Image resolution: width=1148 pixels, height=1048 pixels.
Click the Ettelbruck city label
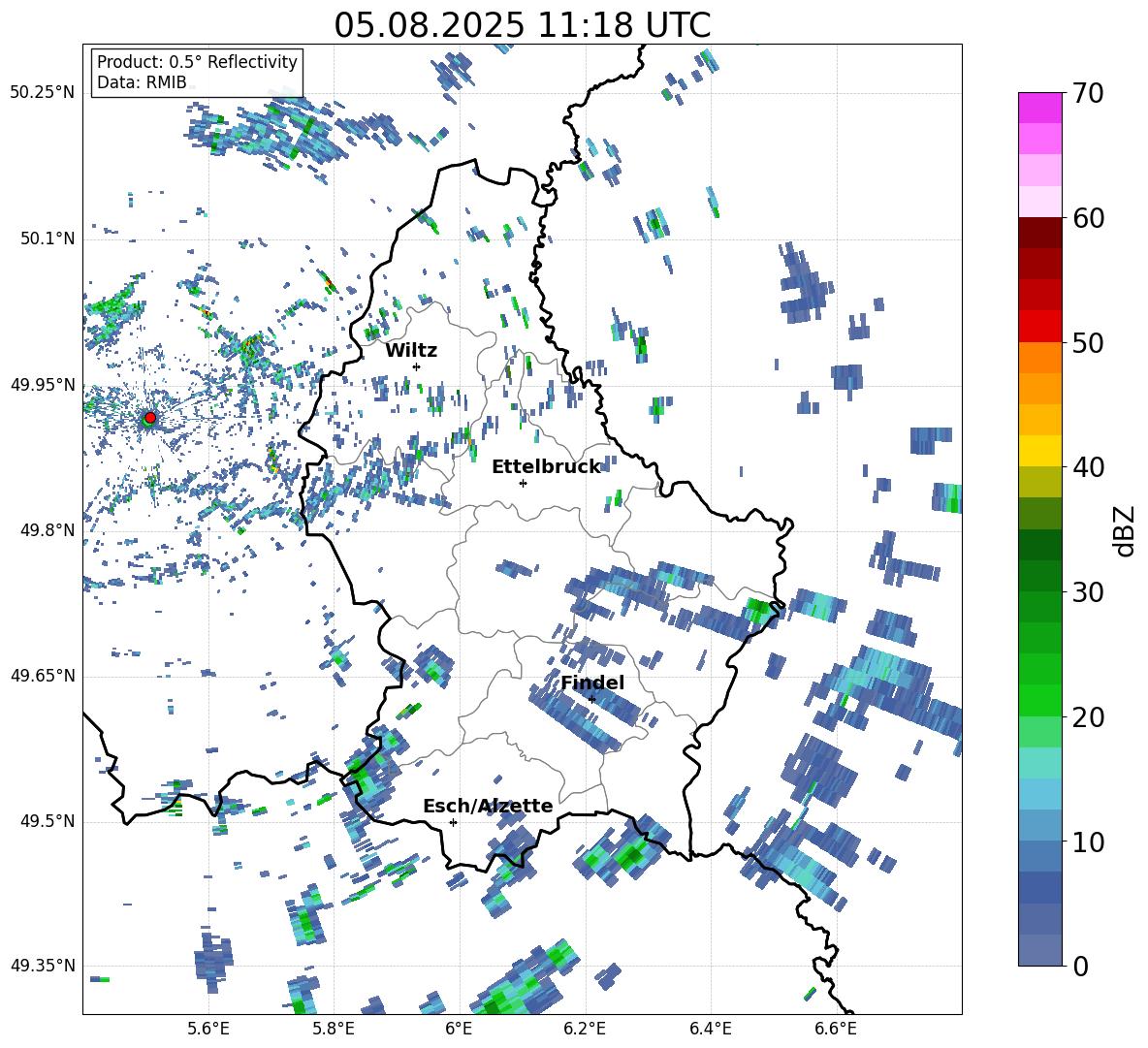tap(546, 467)
